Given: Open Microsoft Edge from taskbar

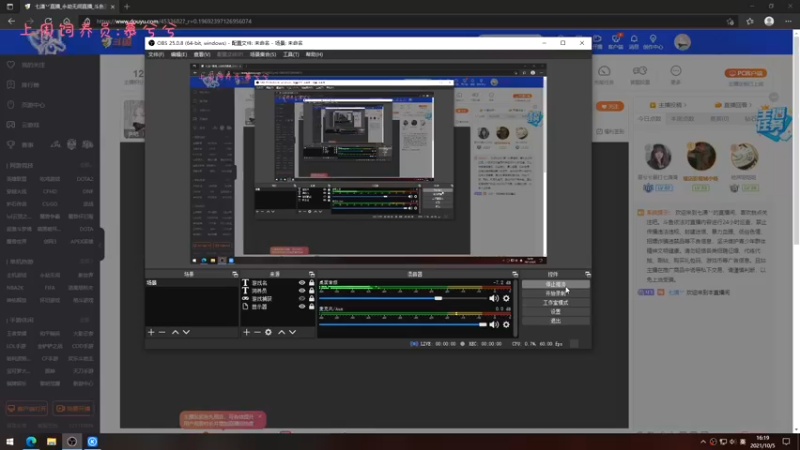Looking at the screenshot, I should pyautogui.click(x=31, y=442).
